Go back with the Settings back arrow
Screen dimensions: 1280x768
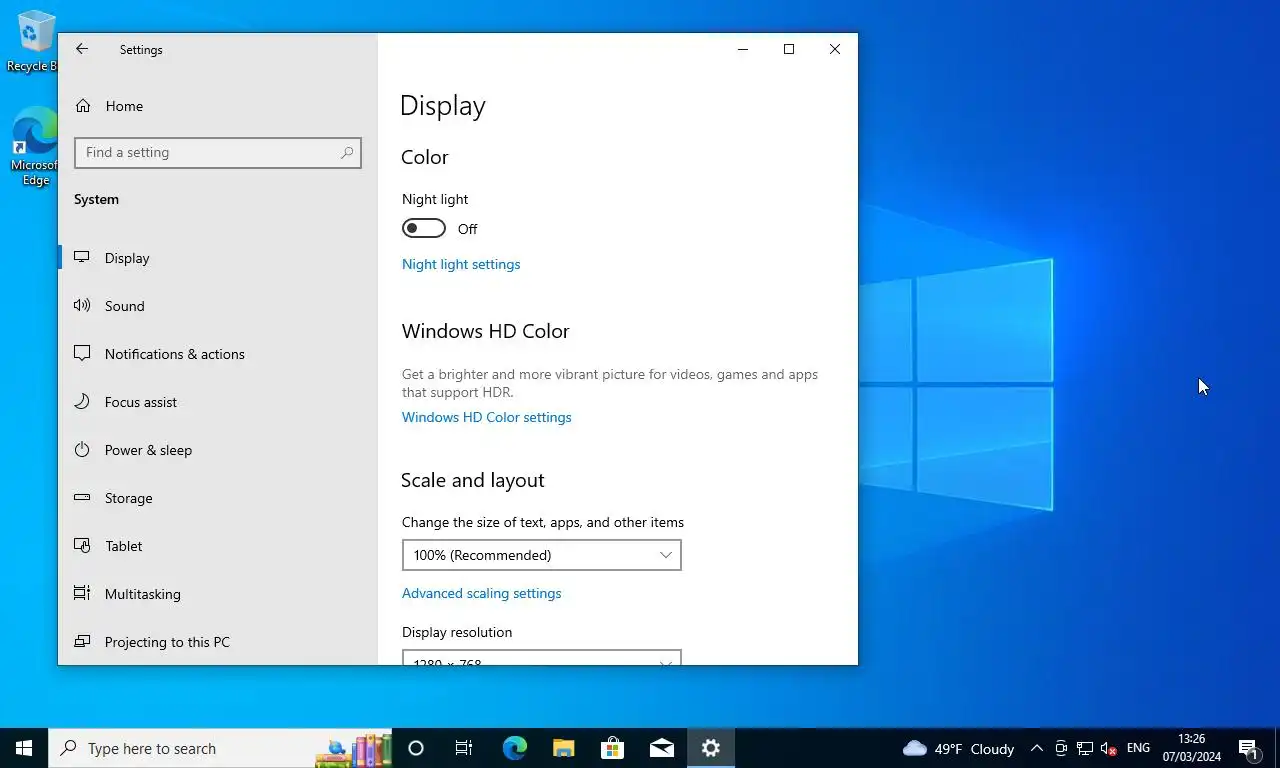(82, 49)
